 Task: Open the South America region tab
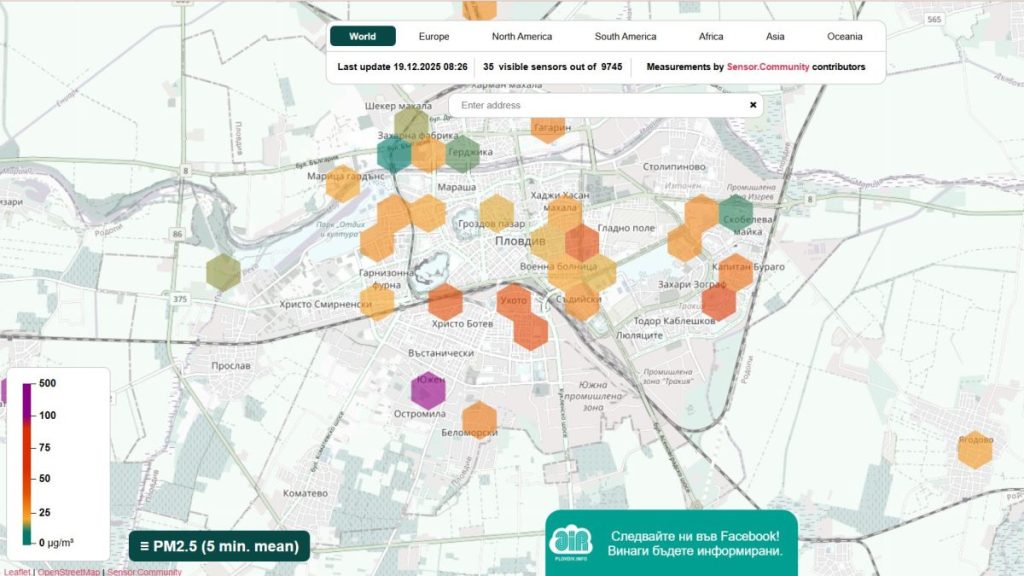(x=625, y=37)
